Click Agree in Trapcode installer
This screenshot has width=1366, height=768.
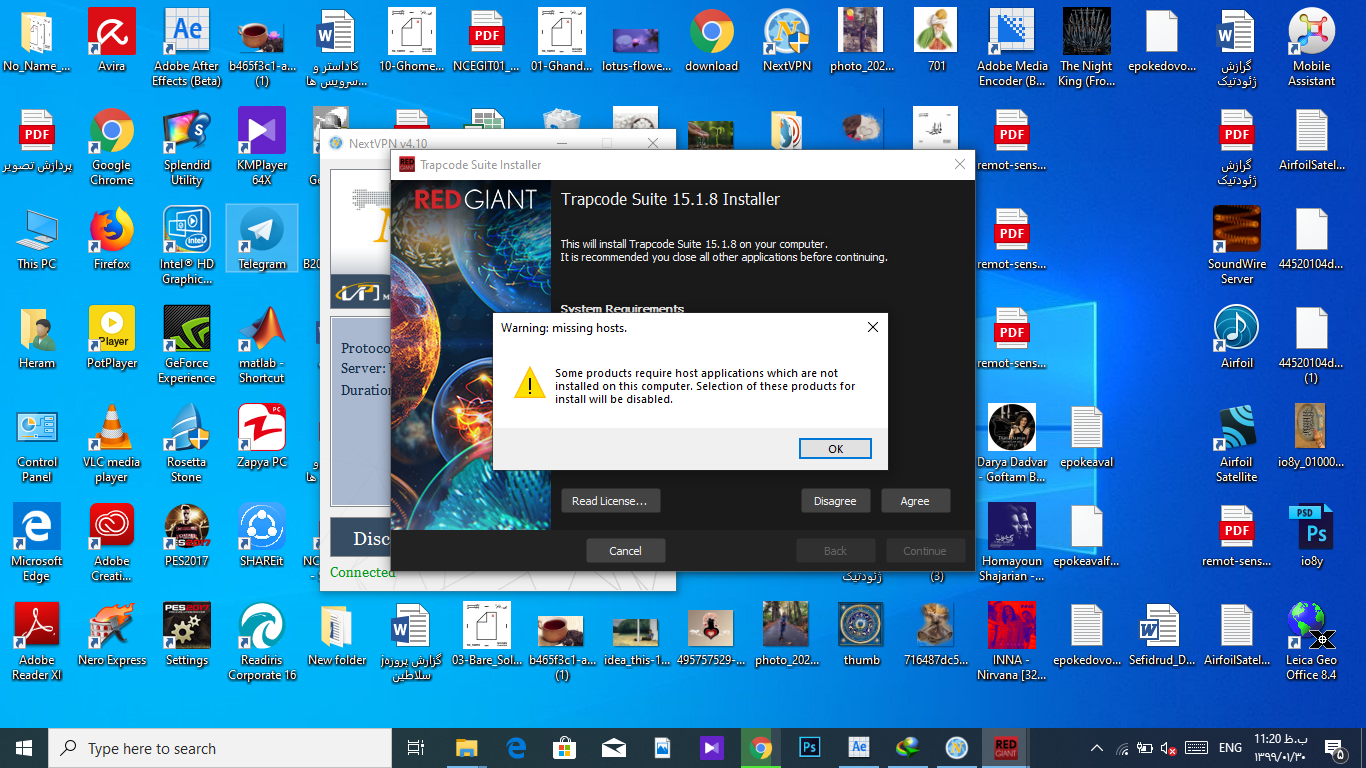915,501
